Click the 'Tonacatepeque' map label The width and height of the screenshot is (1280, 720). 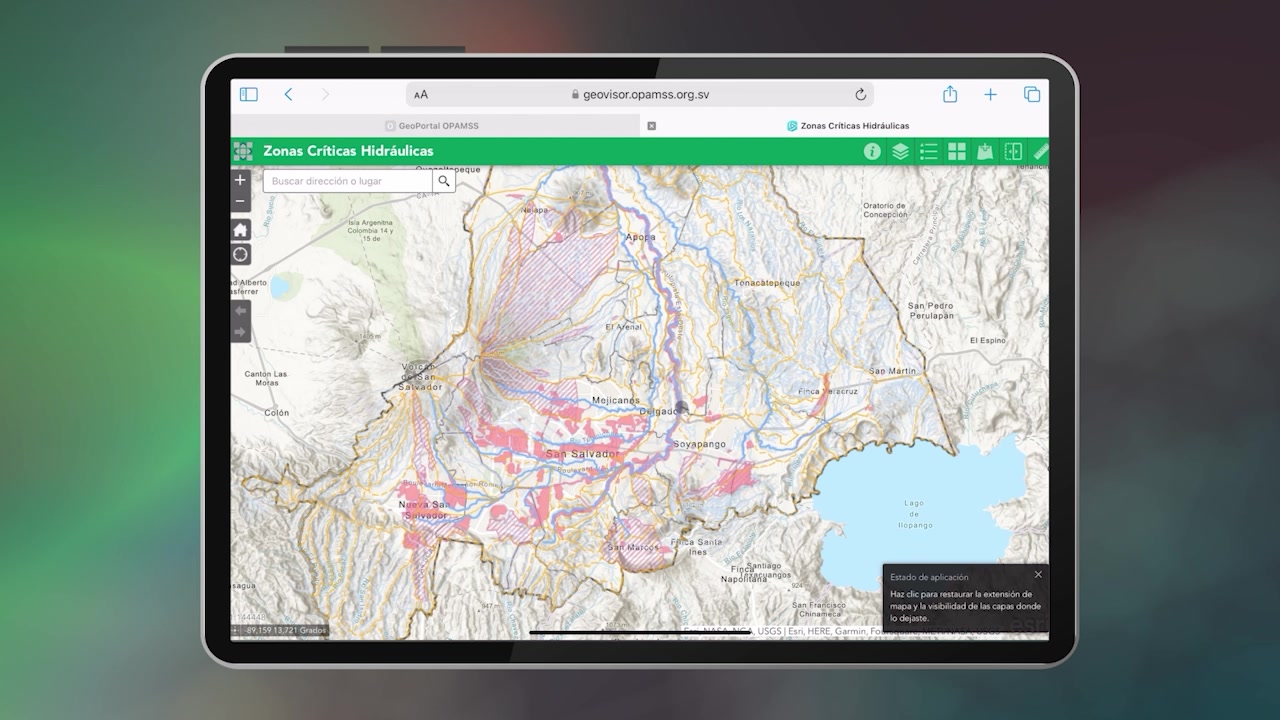click(768, 283)
